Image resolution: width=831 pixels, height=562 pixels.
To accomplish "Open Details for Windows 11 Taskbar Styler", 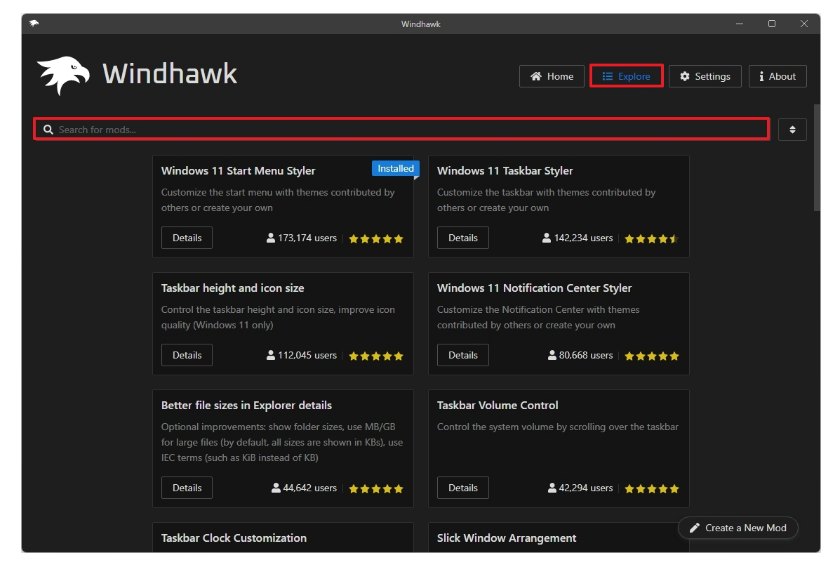I will [x=463, y=238].
